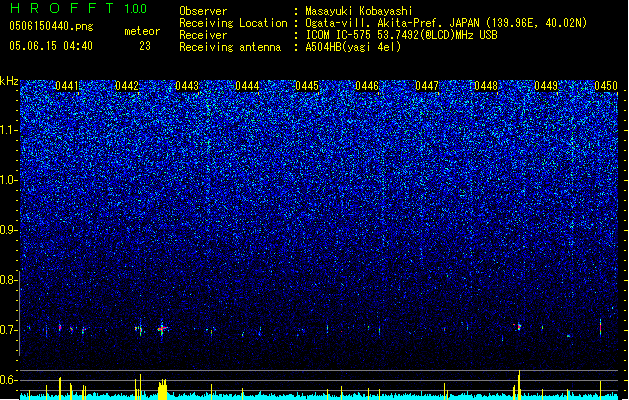The height and width of the screenshot is (400, 629).
Task: Click the 0449 time marker
Action: (546, 86)
